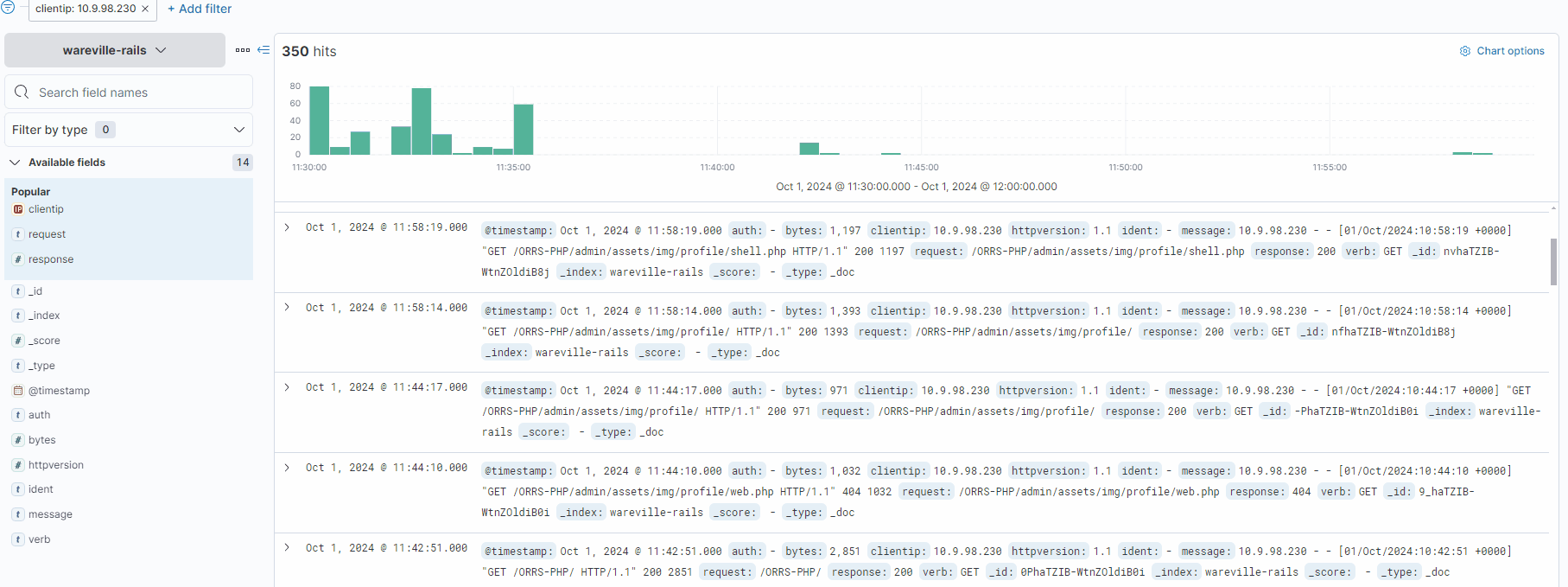Select the verb field
1568x587 pixels.
click(40, 539)
